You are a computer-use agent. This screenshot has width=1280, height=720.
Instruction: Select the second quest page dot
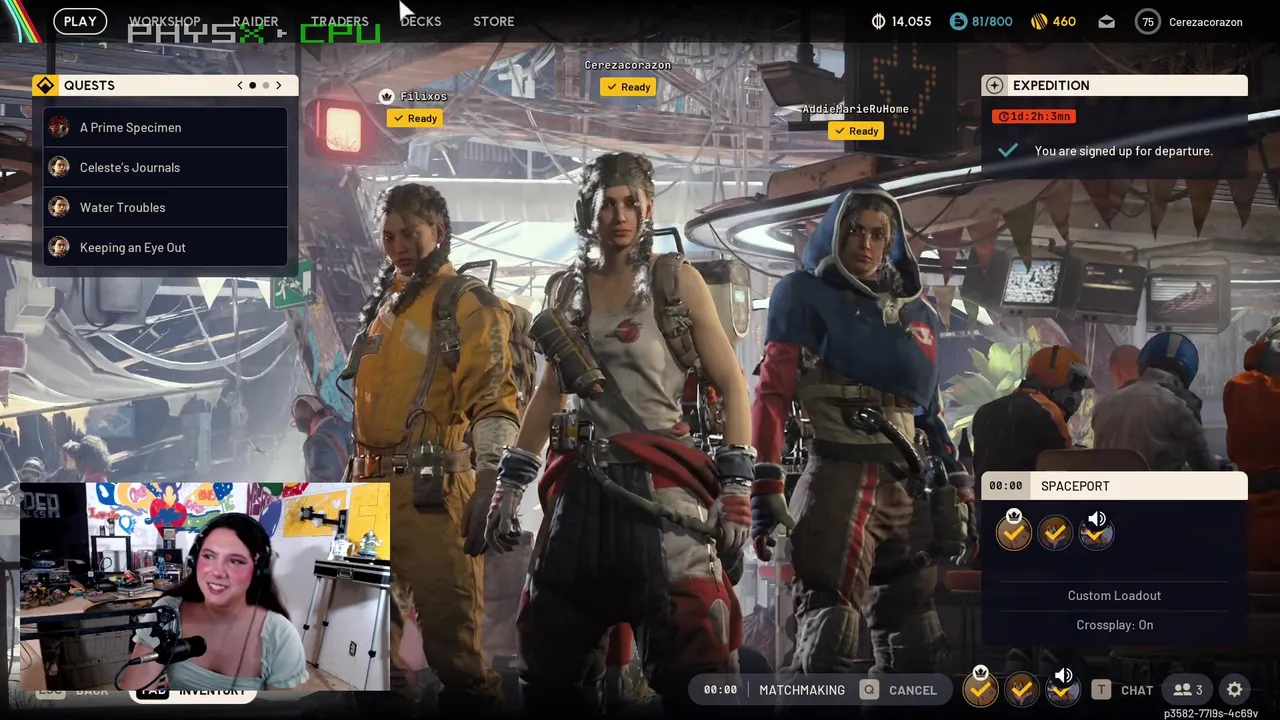click(x=265, y=85)
